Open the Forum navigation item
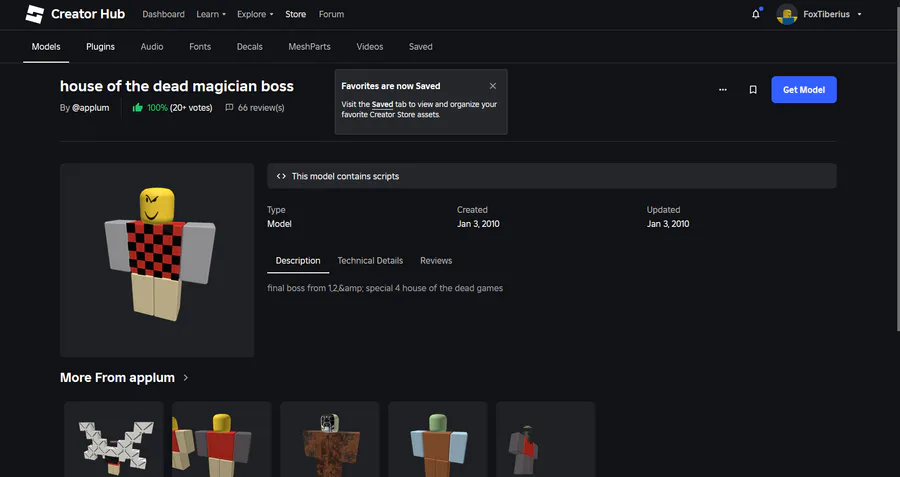Viewport: 900px width, 477px height. click(x=331, y=14)
